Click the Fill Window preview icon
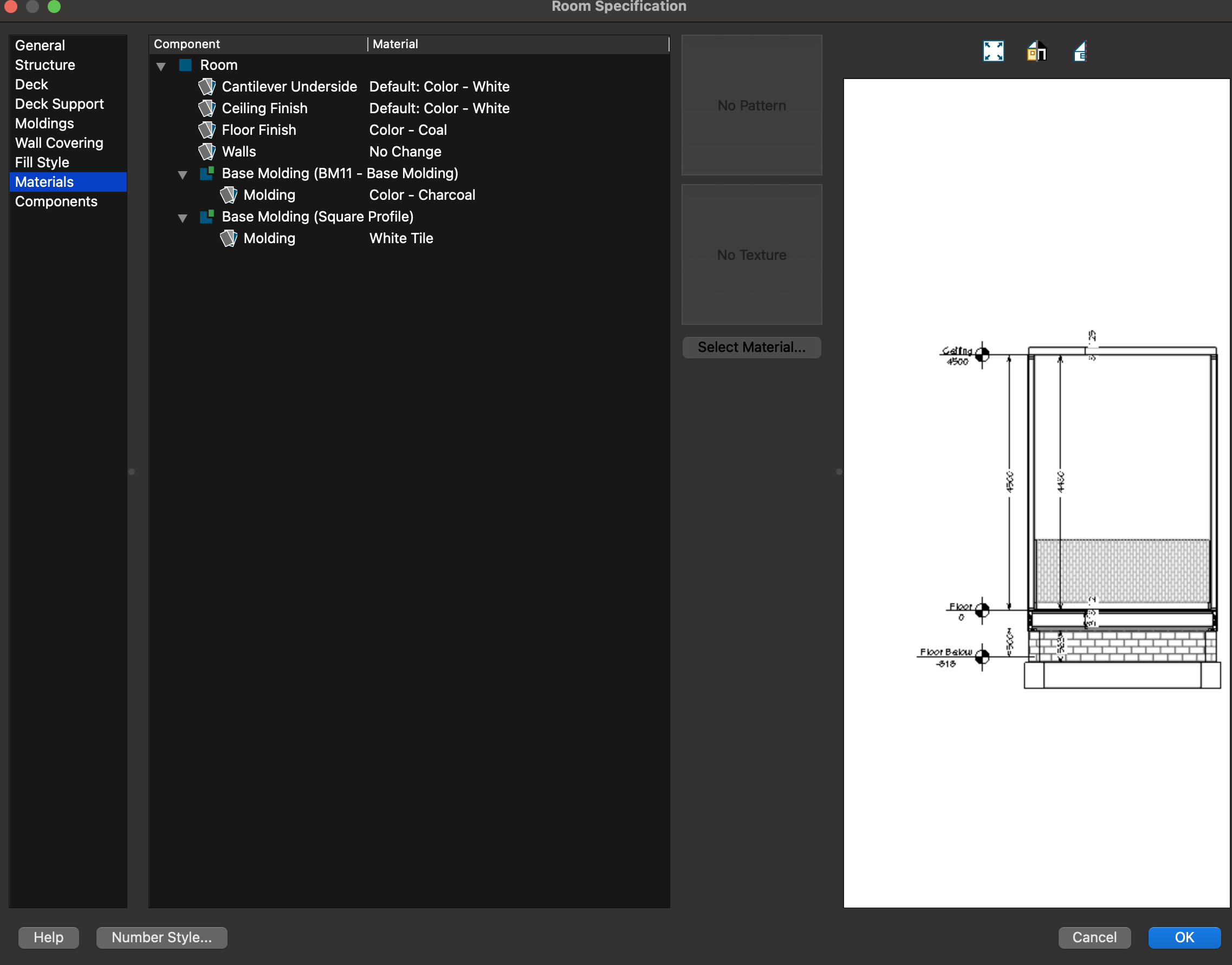 [993, 51]
